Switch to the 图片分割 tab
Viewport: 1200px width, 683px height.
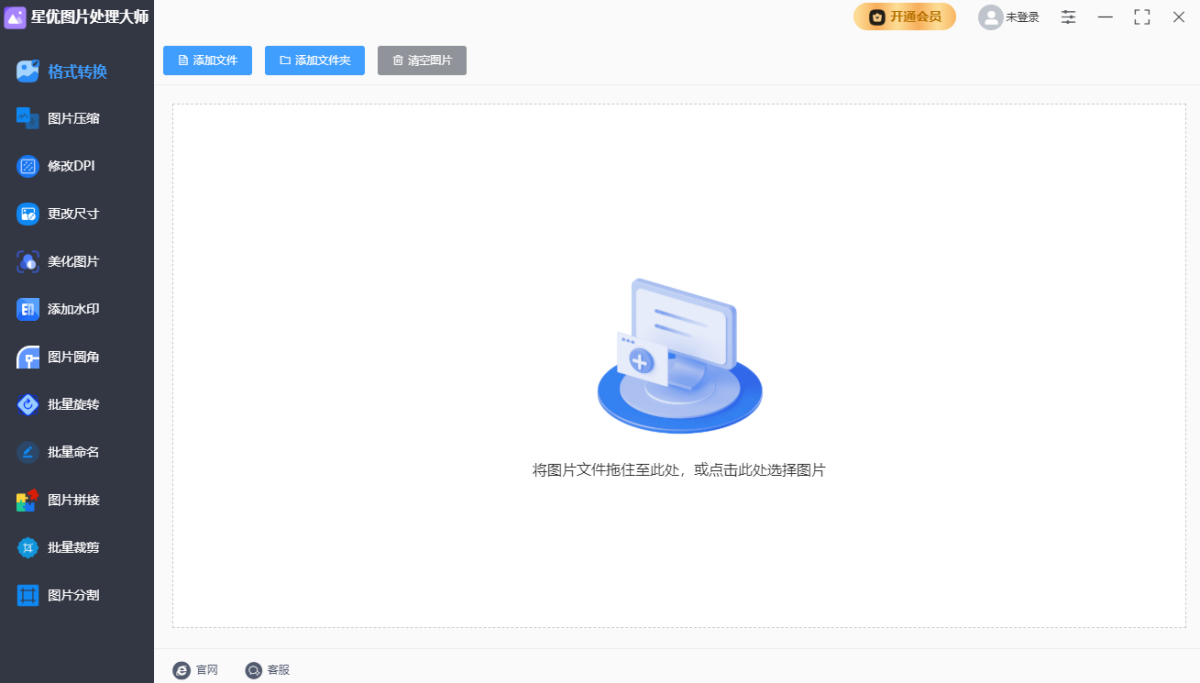tap(77, 595)
